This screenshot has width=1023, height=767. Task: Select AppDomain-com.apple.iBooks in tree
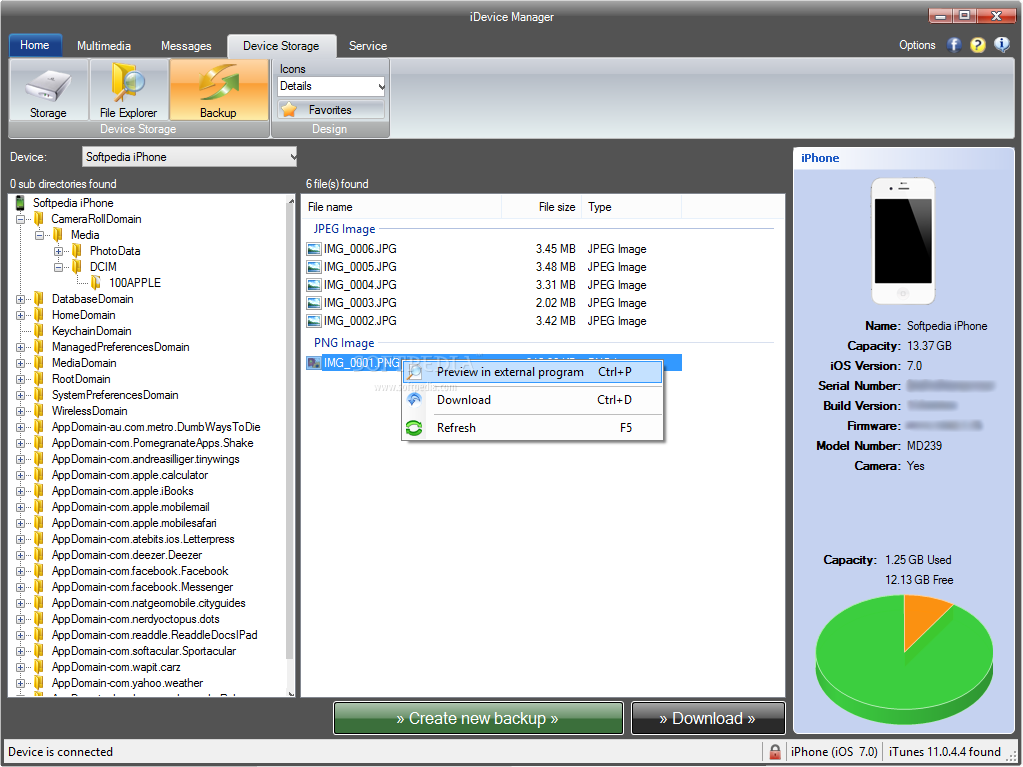[123, 491]
